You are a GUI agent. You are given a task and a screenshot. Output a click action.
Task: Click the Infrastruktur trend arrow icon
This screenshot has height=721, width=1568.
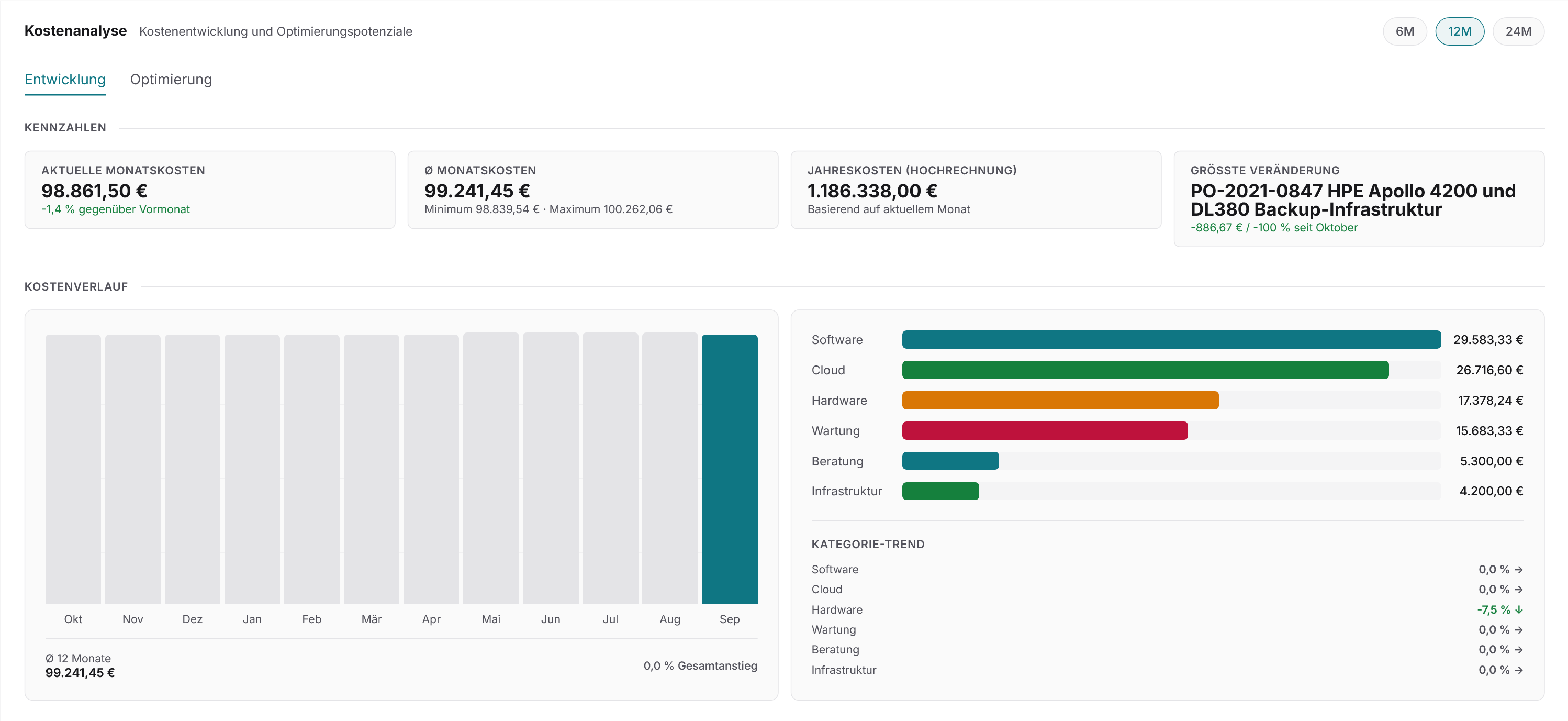[x=1519, y=670]
